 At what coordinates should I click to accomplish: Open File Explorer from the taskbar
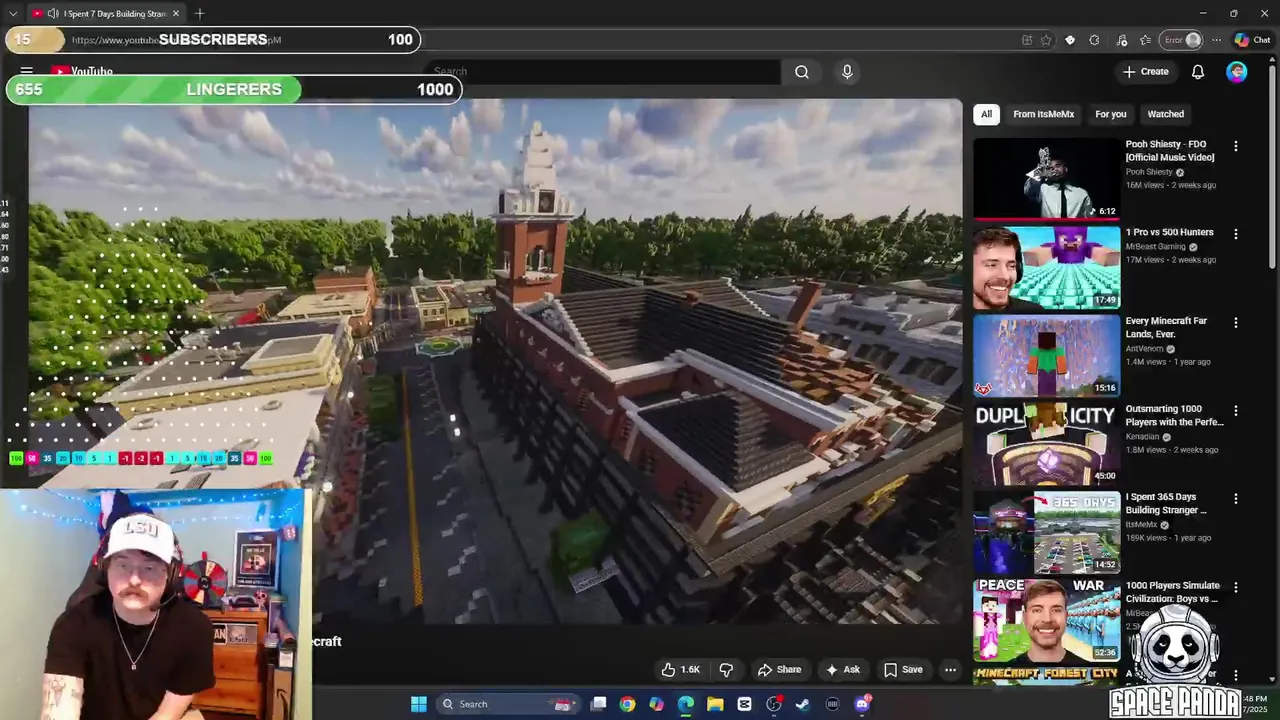(715, 704)
